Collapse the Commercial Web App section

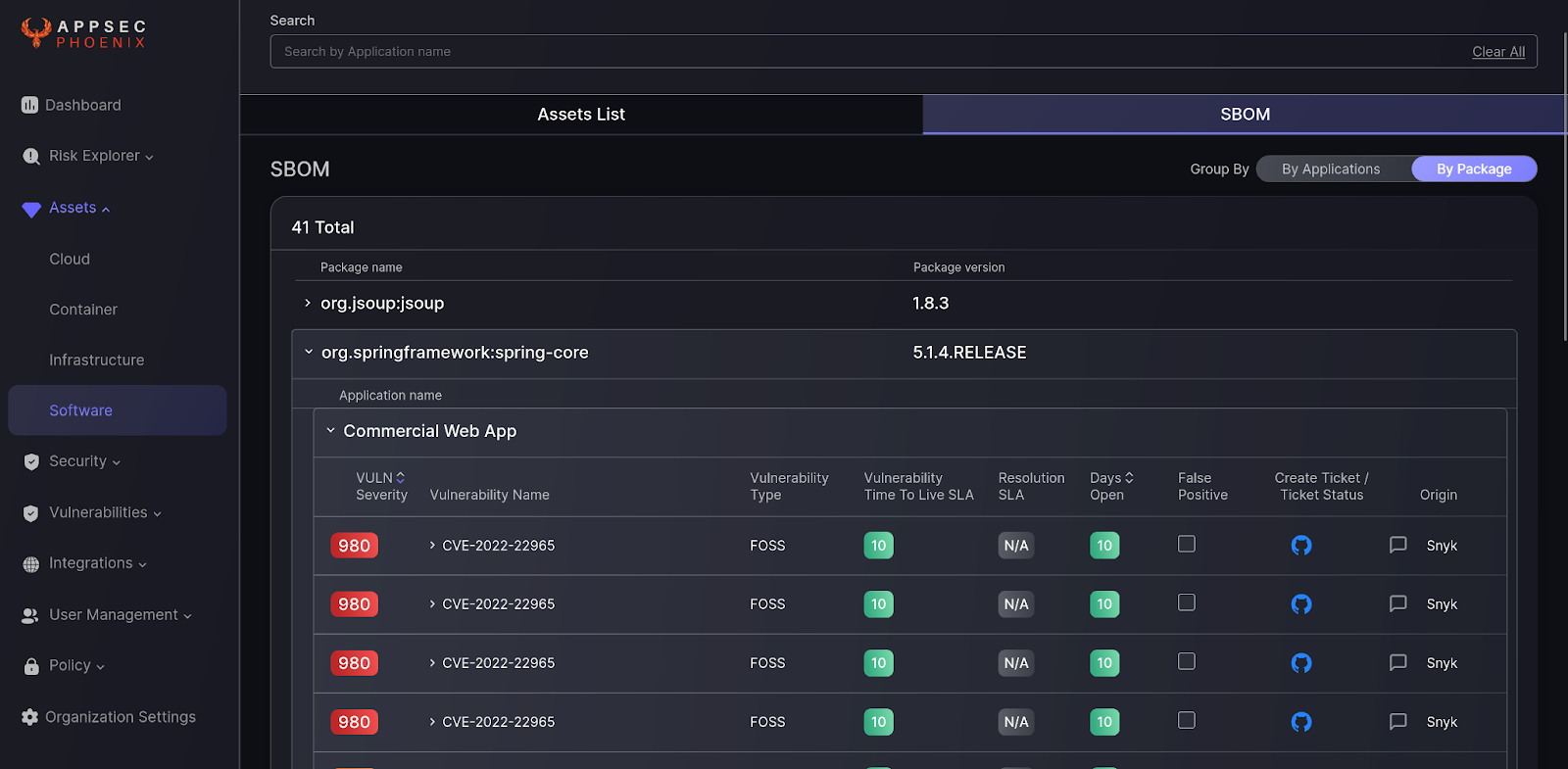pos(330,431)
